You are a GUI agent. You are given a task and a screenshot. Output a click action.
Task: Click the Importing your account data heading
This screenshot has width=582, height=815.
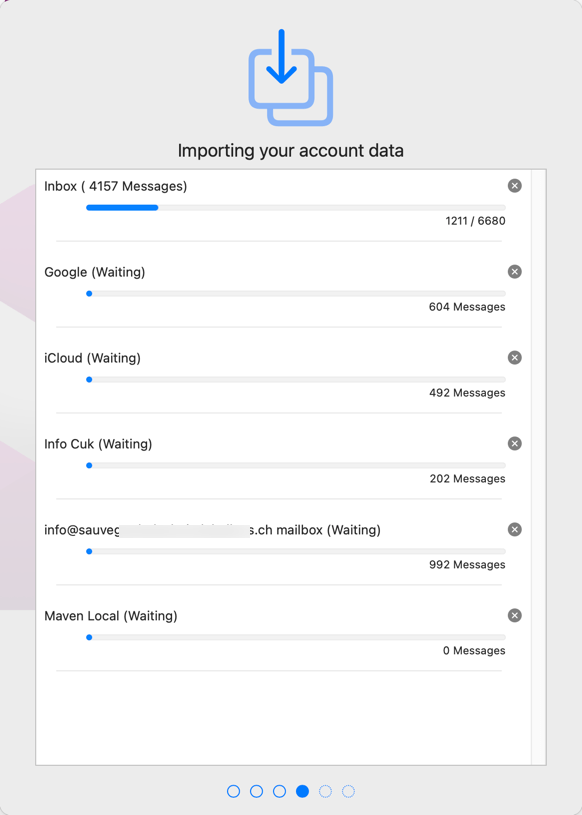coord(290,151)
